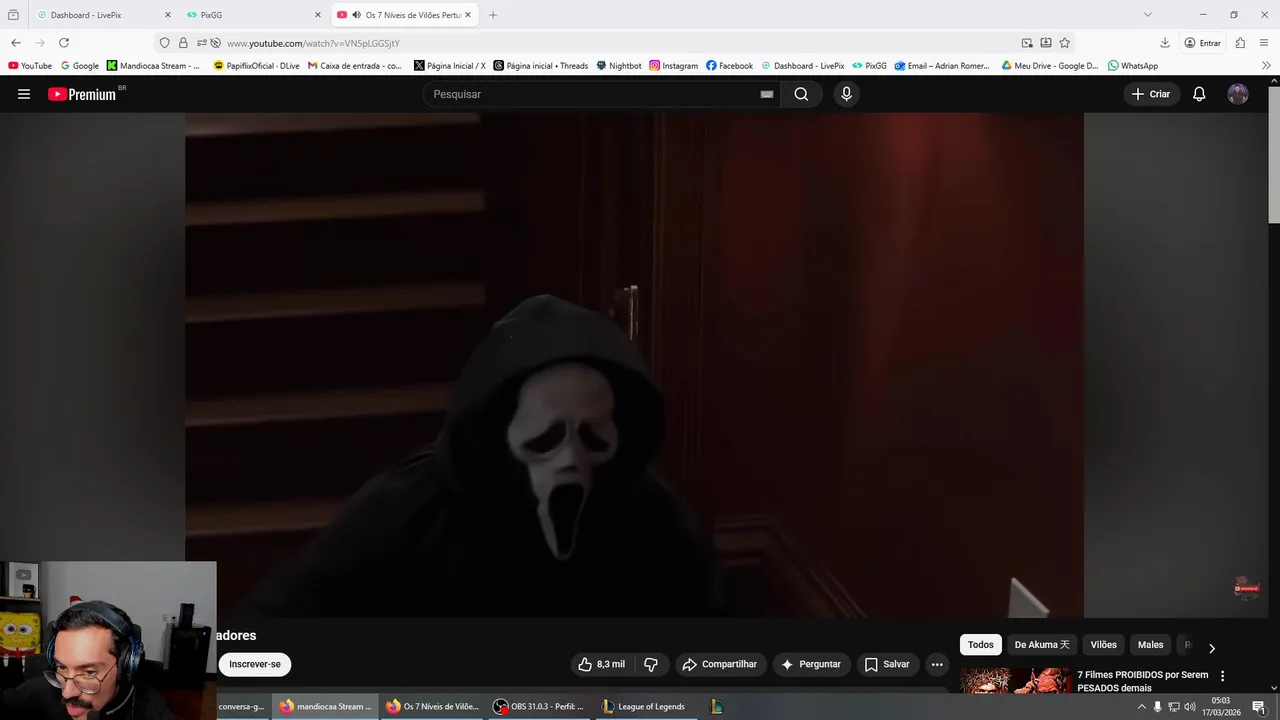Show more bookmarks chevron
1280x720 pixels.
coord(1266,66)
